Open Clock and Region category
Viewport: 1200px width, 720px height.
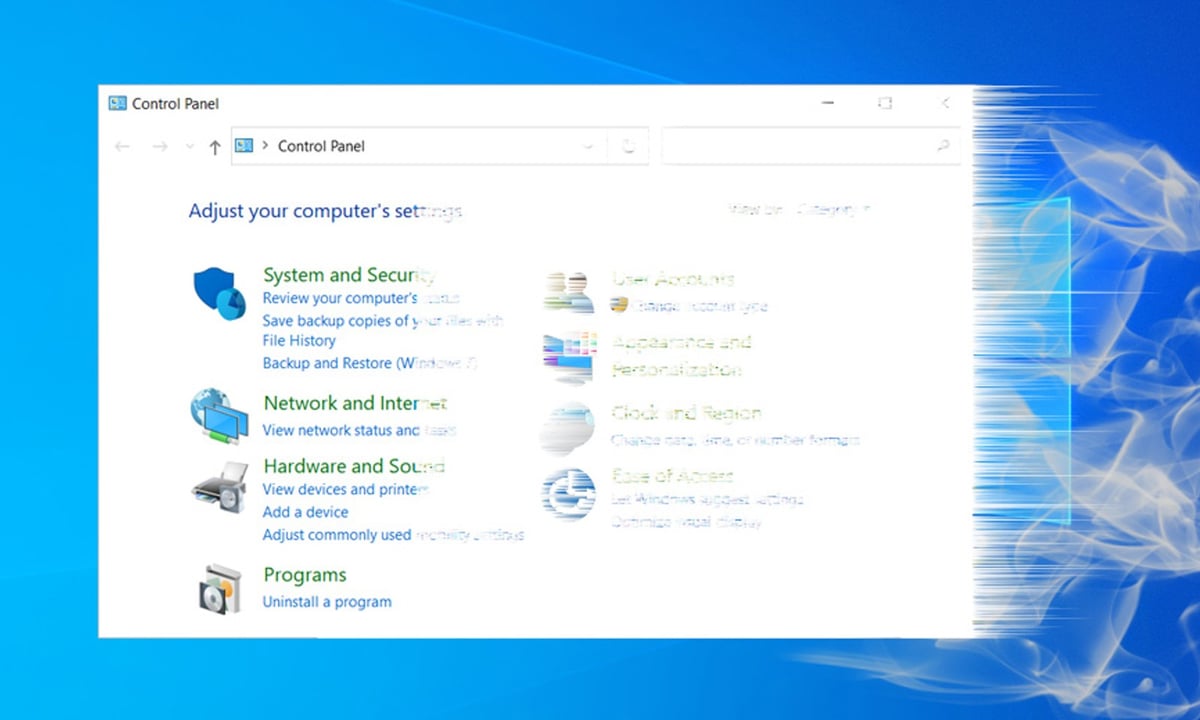point(686,413)
